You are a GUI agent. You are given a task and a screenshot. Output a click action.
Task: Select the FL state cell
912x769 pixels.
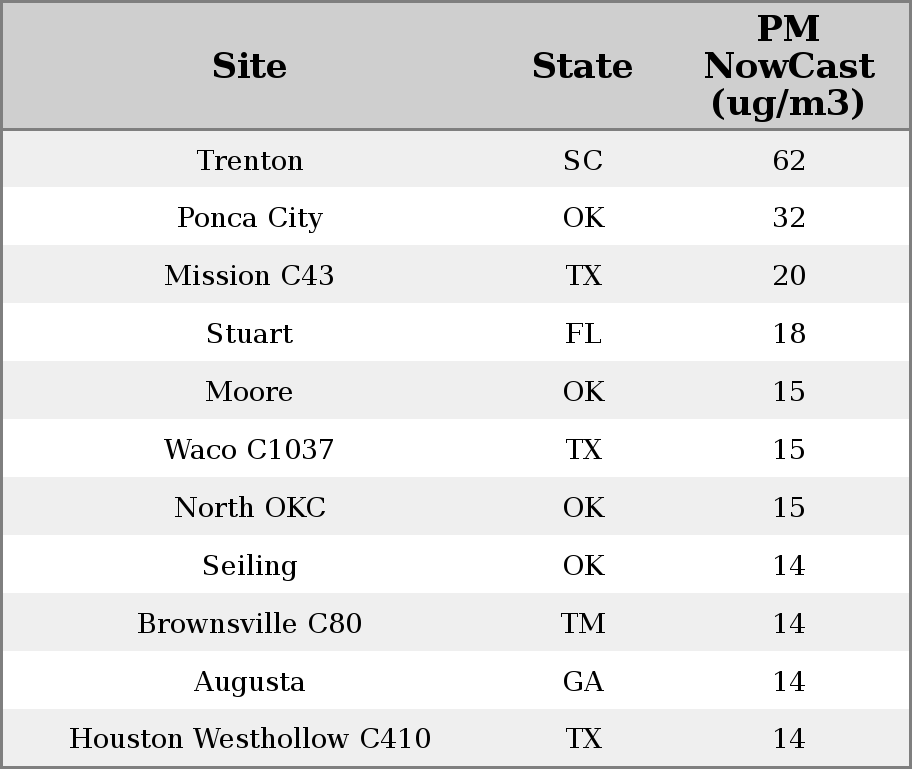[583, 334]
